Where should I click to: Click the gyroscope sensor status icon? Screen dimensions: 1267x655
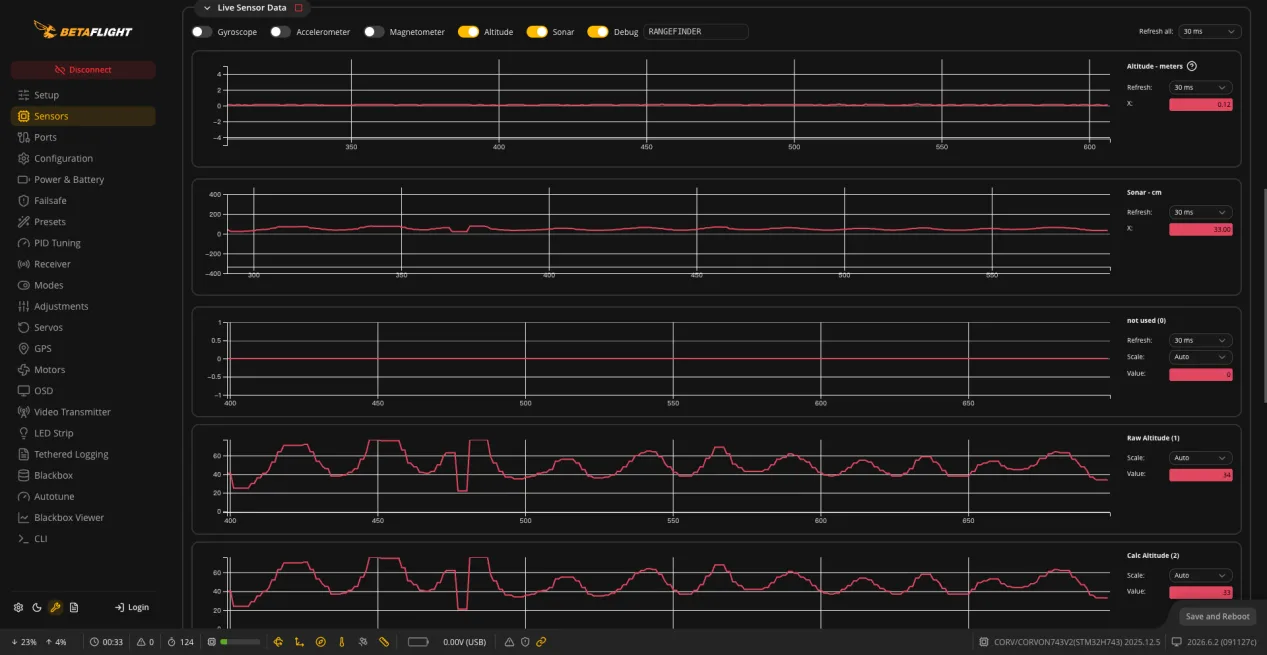pos(278,642)
